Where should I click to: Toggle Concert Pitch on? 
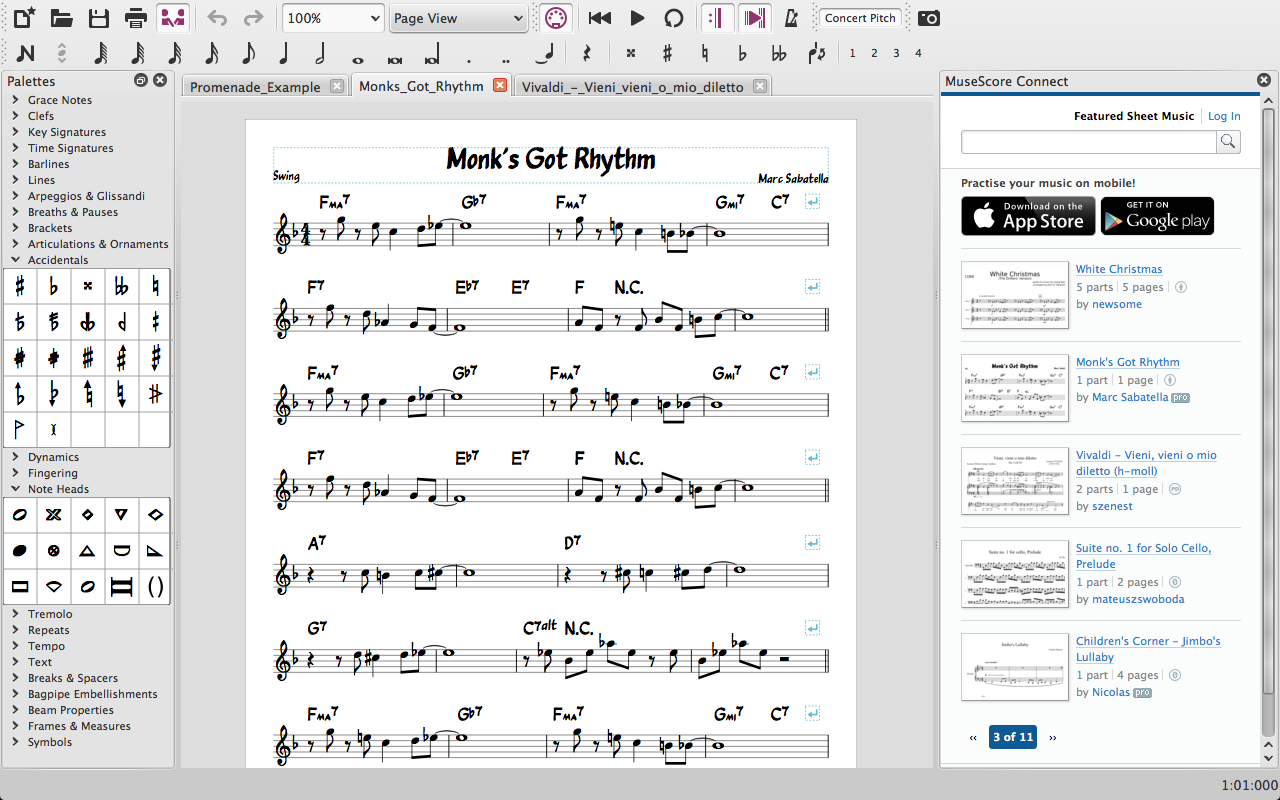pos(859,17)
